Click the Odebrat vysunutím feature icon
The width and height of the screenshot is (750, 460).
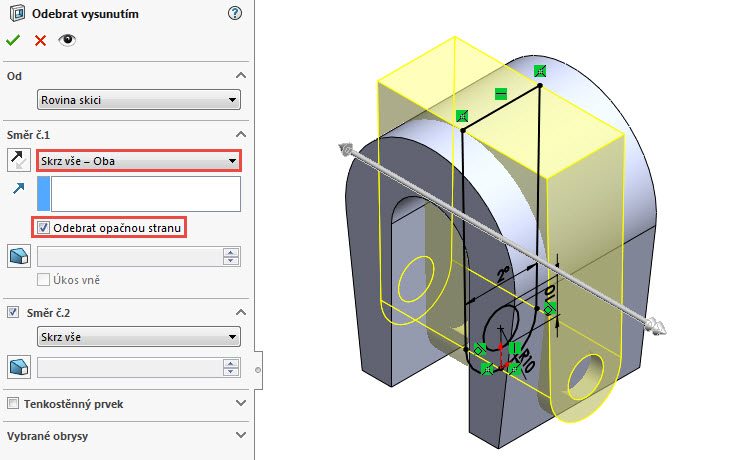coord(18,14)
